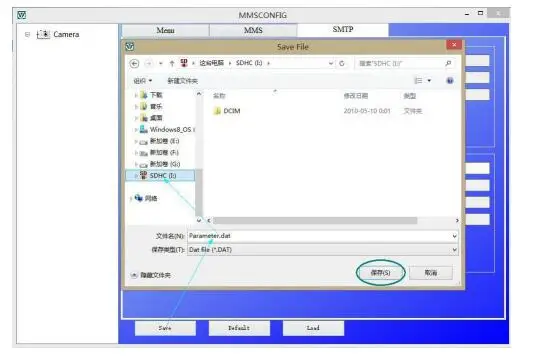Click the Back arrow in Save File dialog
The width and height of the screenshot is (537, 361).
pyautogui.click(x=134, y=63)
